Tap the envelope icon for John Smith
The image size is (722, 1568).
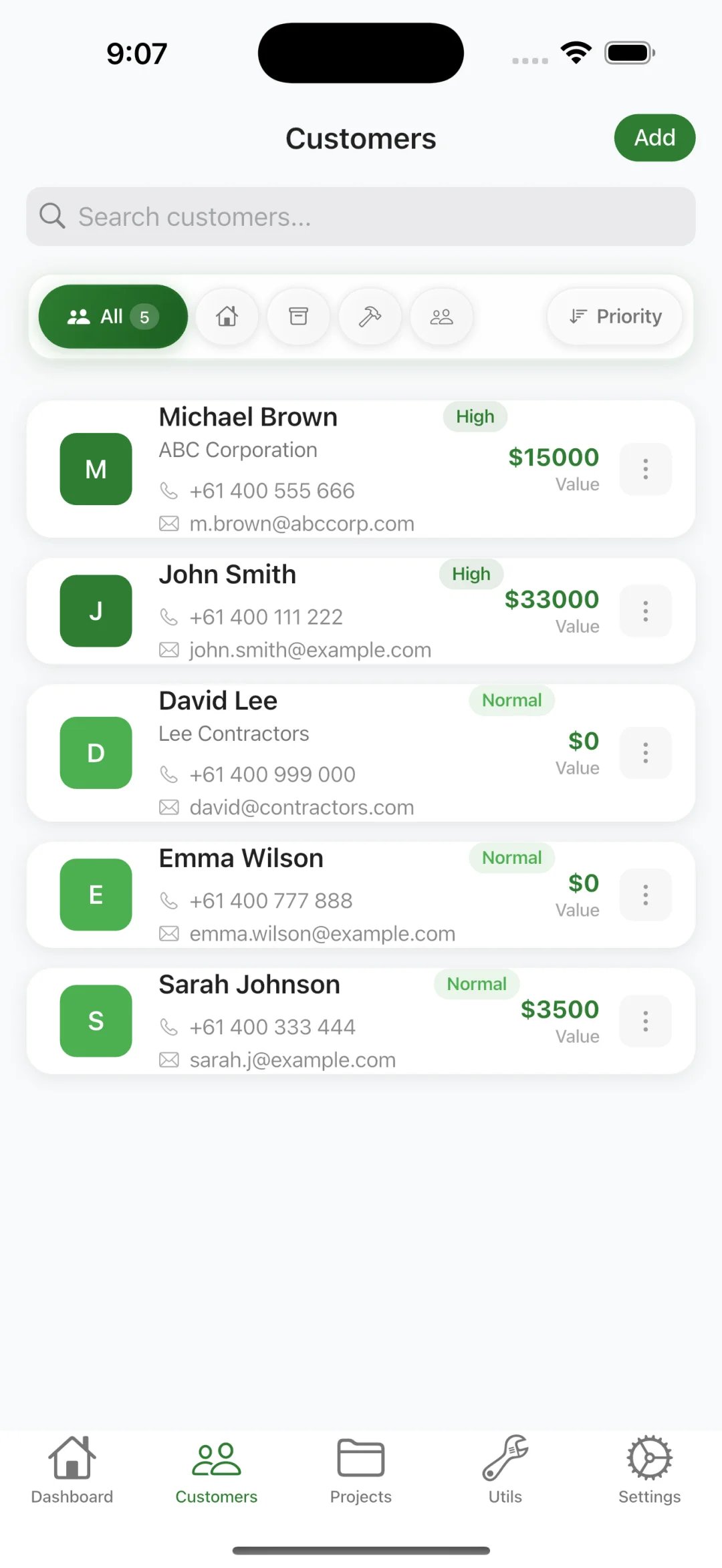169,650
